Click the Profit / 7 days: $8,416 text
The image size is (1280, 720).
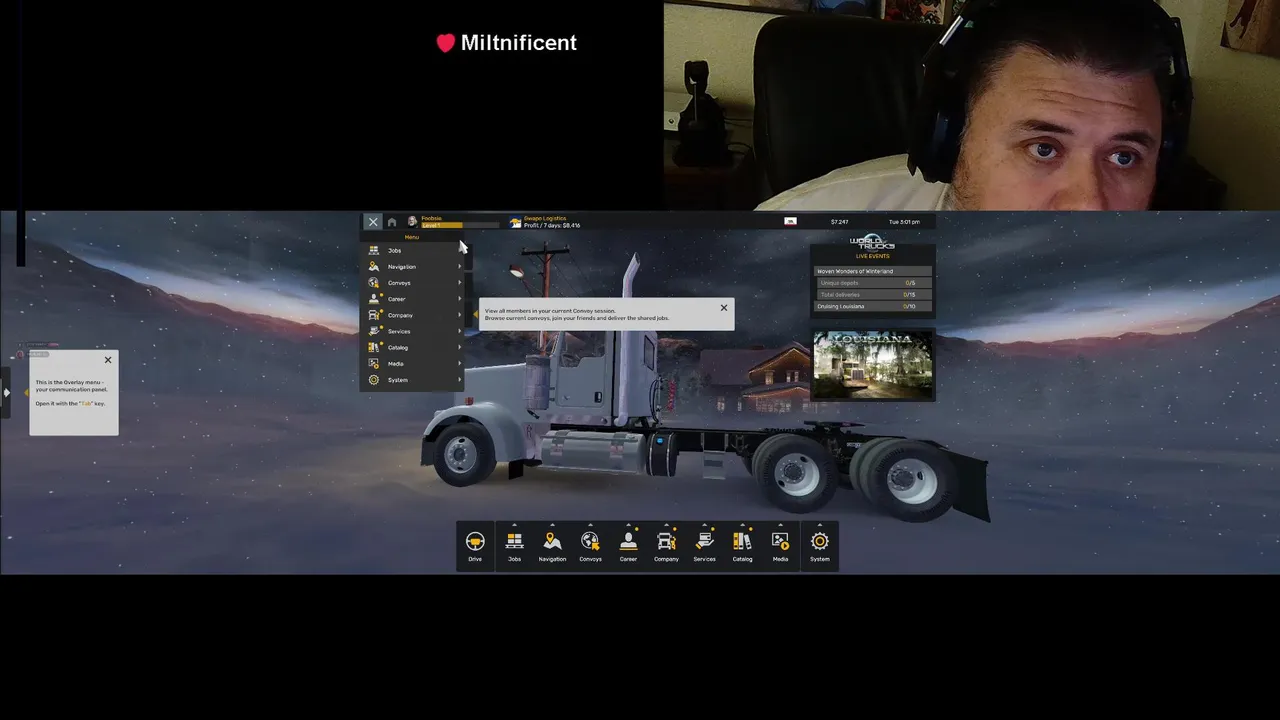(x=552, y=226)
